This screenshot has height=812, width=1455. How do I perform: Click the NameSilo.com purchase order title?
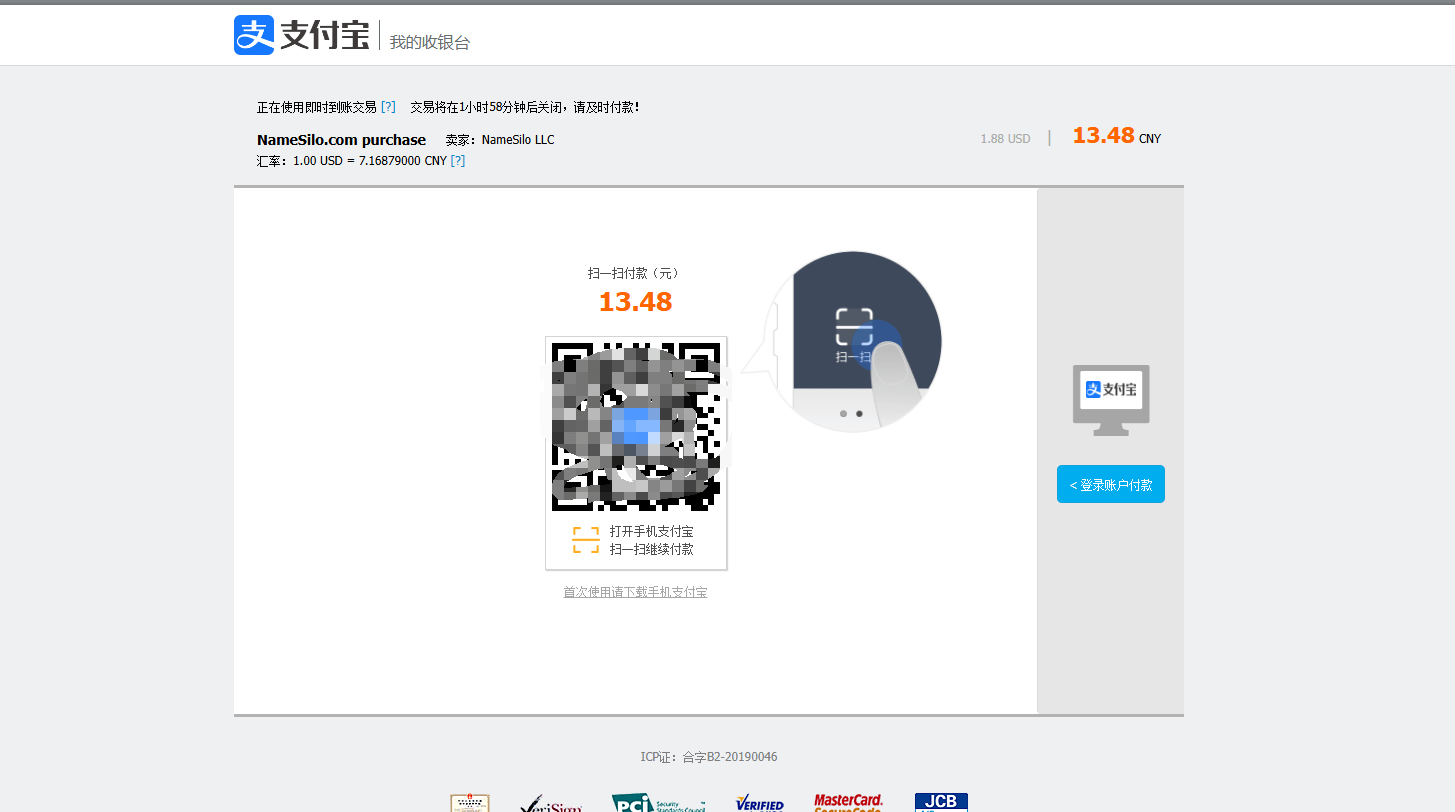click(341, 140)
